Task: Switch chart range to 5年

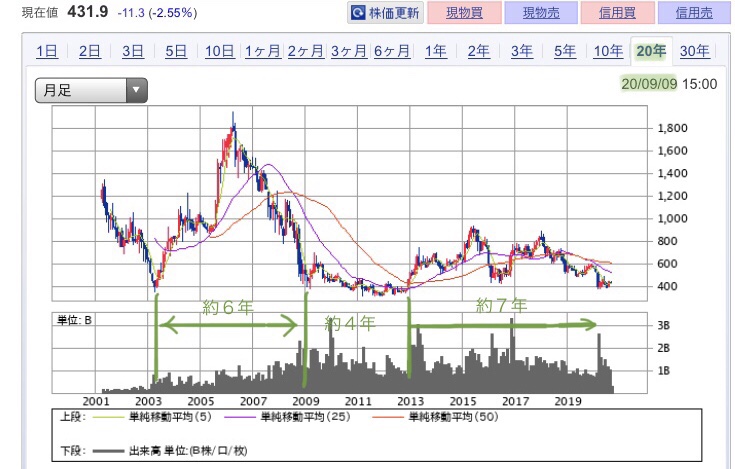Action: [x=565, y=51]
